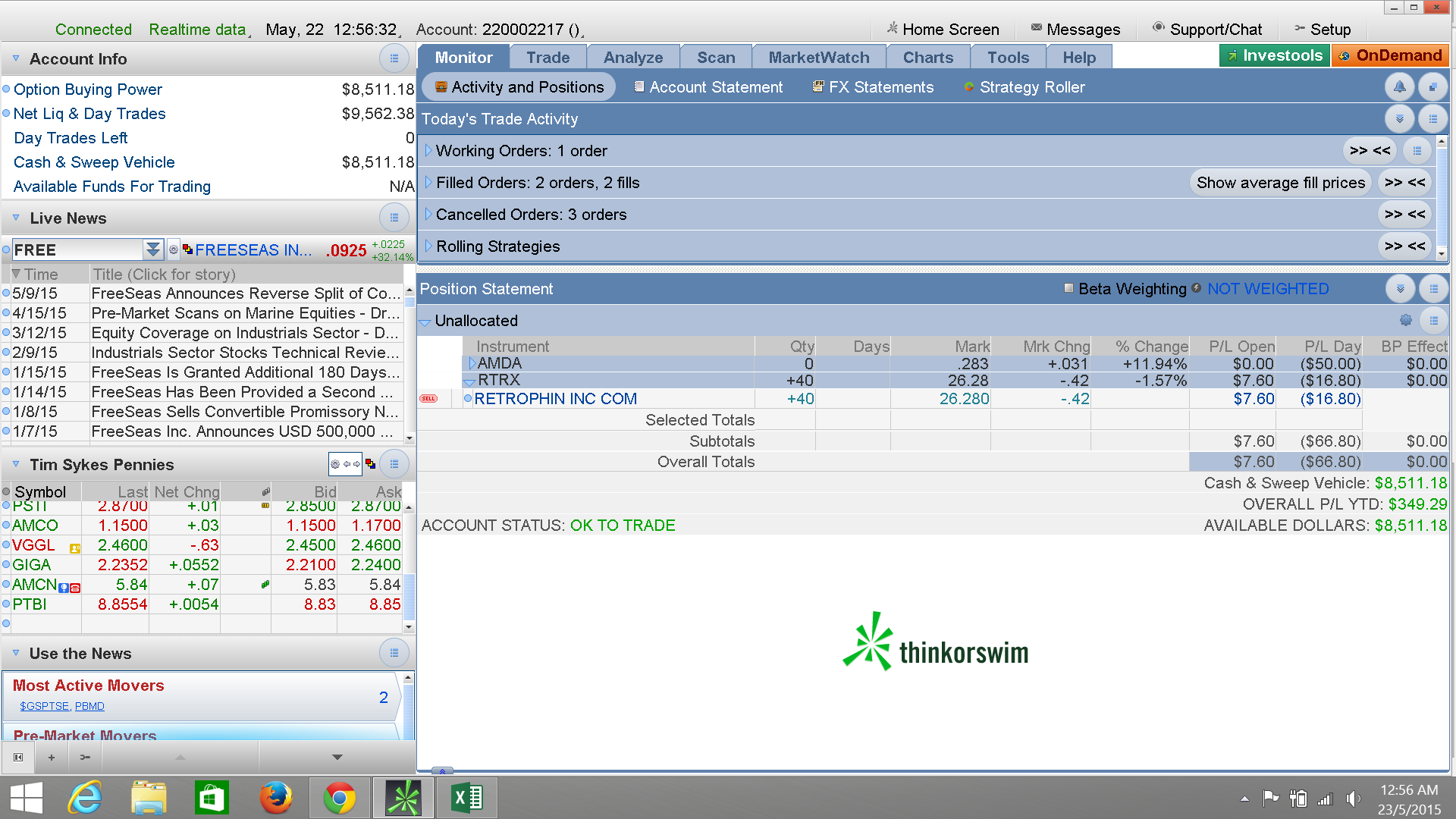Expand the Filled Orders section
Screen dimensions: 1456x819
click(x=428, y=183)
